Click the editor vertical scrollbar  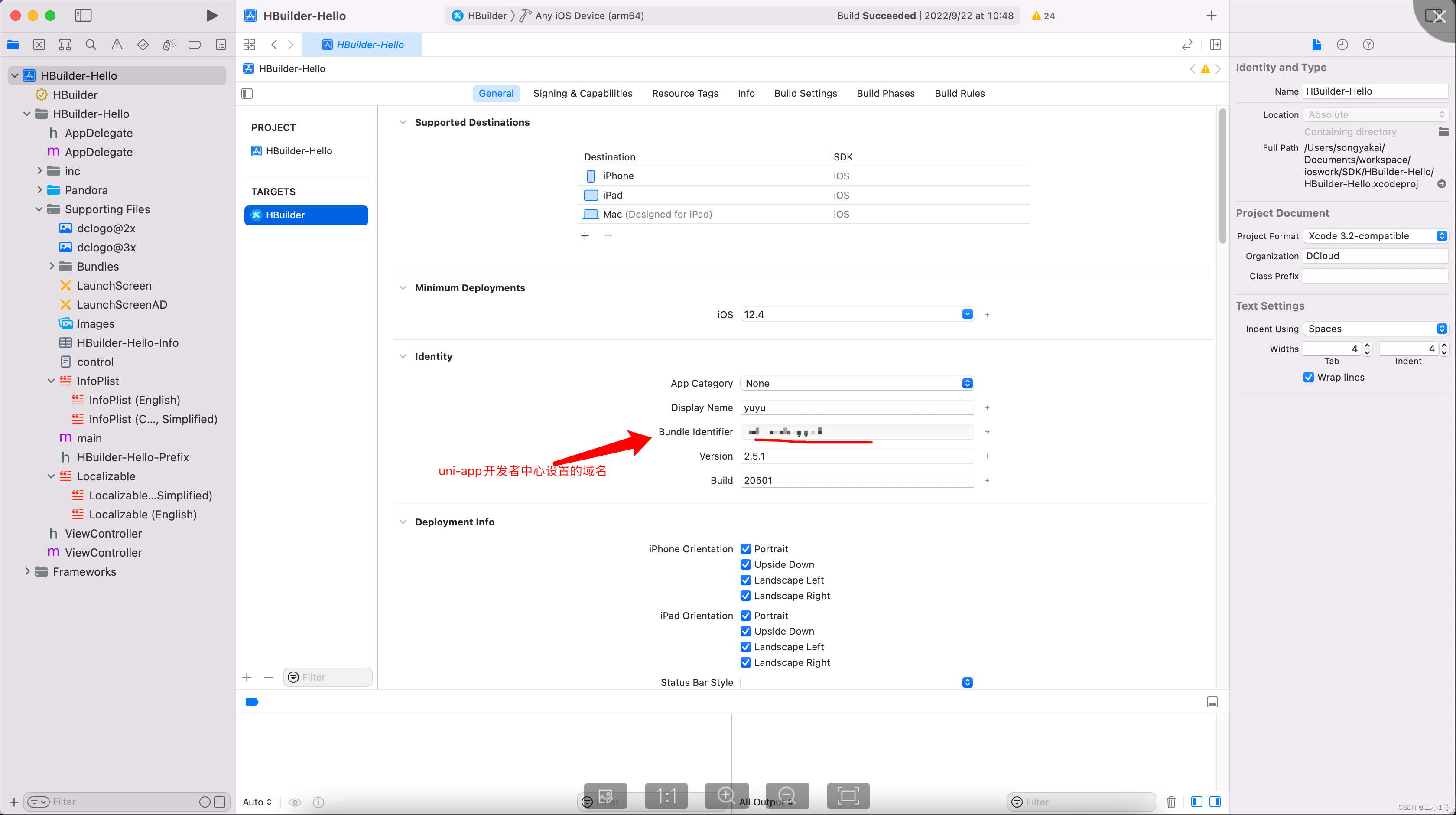tap(1222, 176)
